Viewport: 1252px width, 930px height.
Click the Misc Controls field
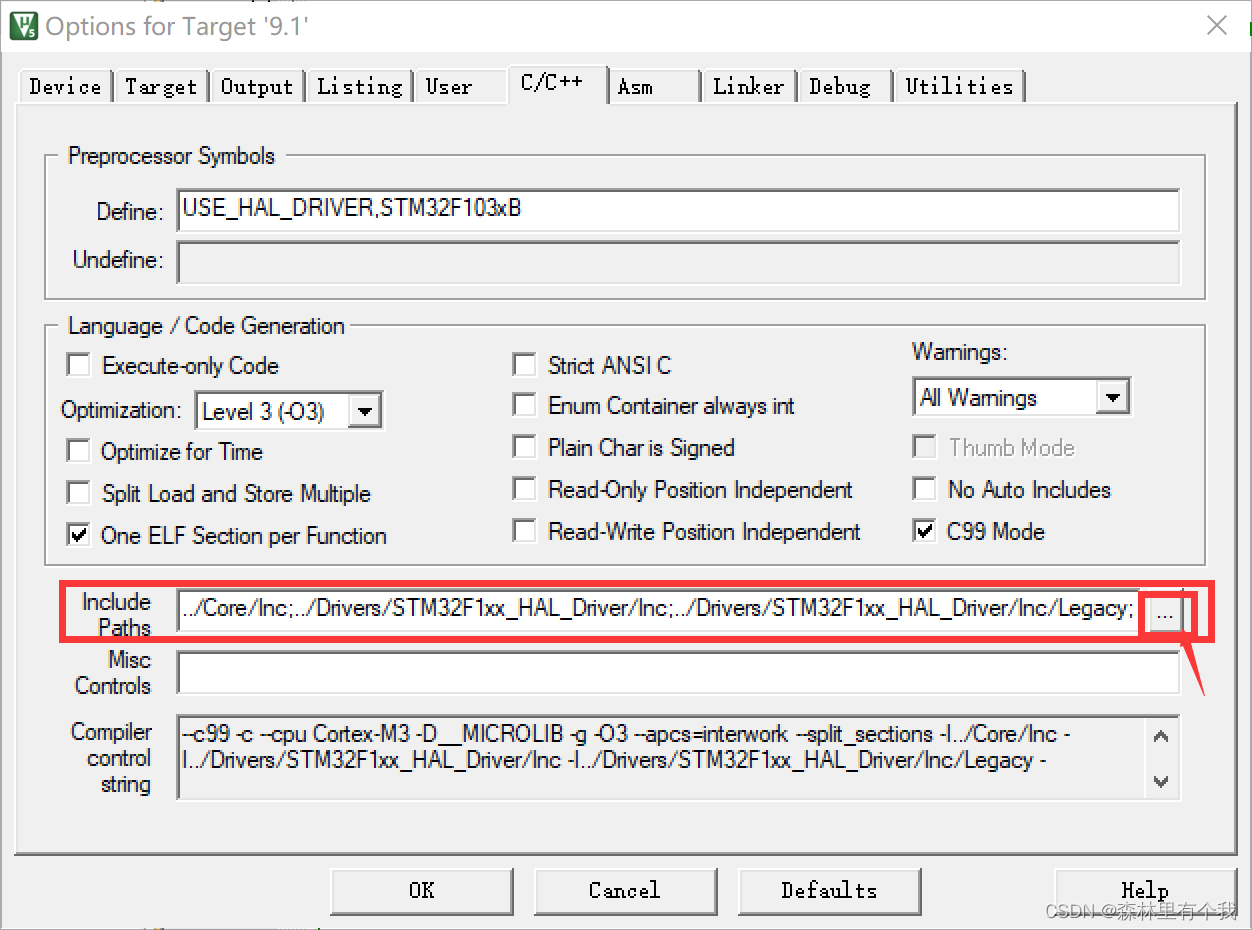pos(678,672)
